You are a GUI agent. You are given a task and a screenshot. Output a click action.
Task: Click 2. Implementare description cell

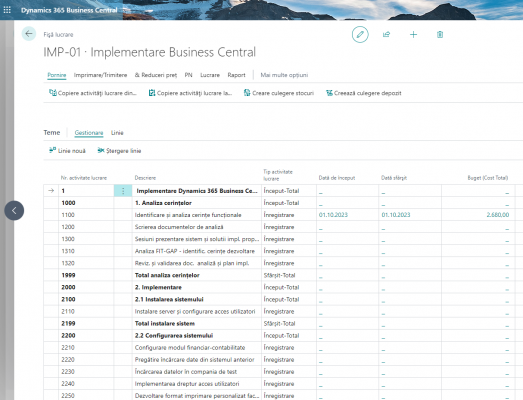coord(197,287)
